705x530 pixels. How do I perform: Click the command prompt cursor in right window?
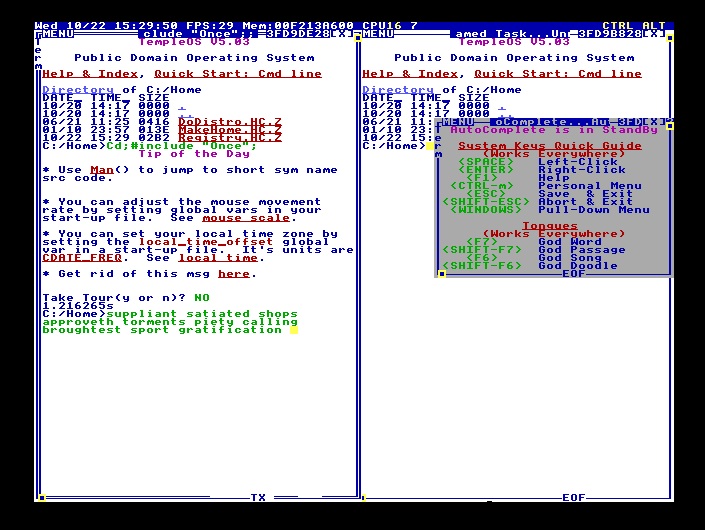(x=430, y=146)
